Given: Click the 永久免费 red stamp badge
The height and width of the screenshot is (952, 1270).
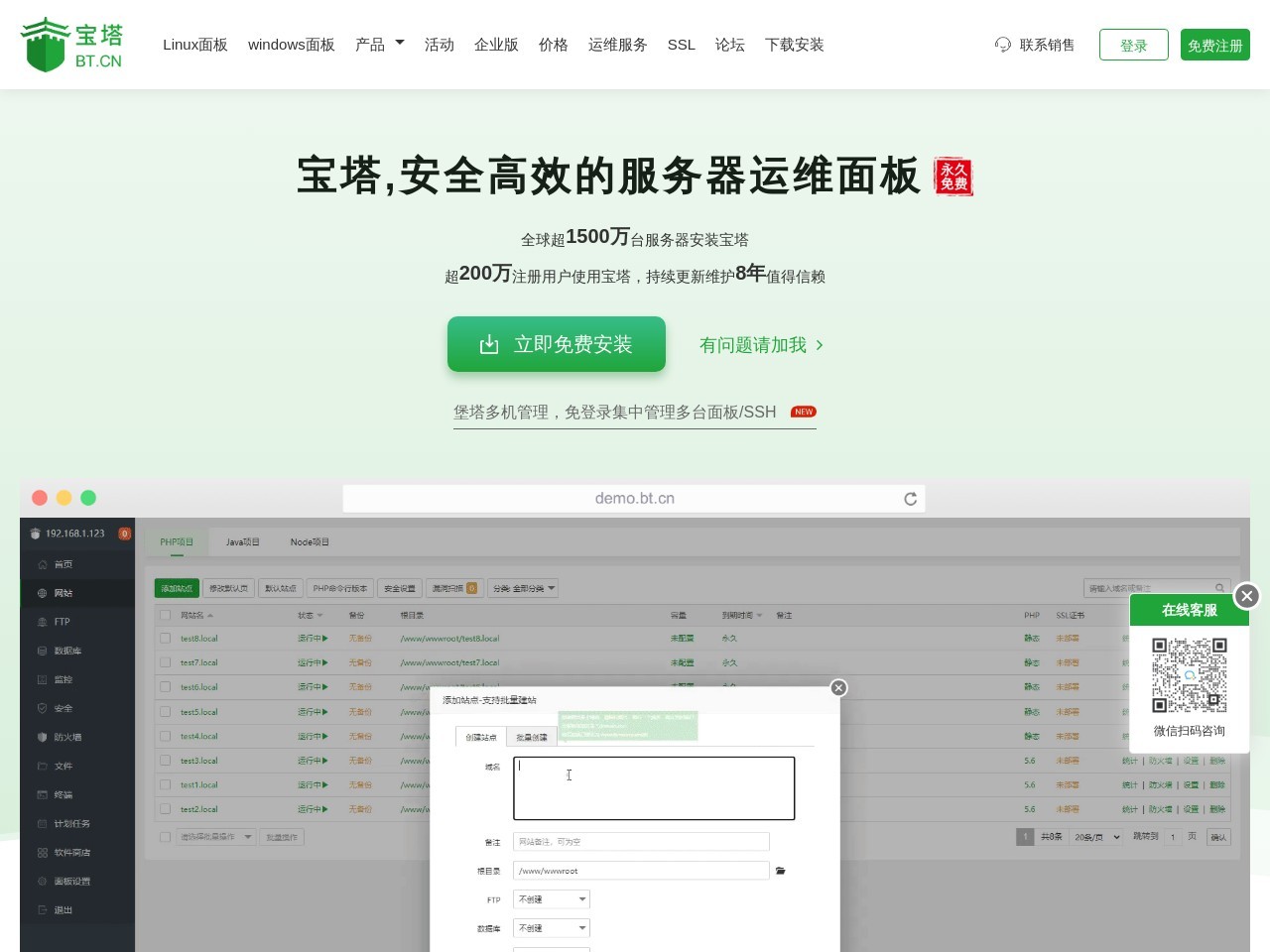Looking at the screenshot, I should coord(953,177).
